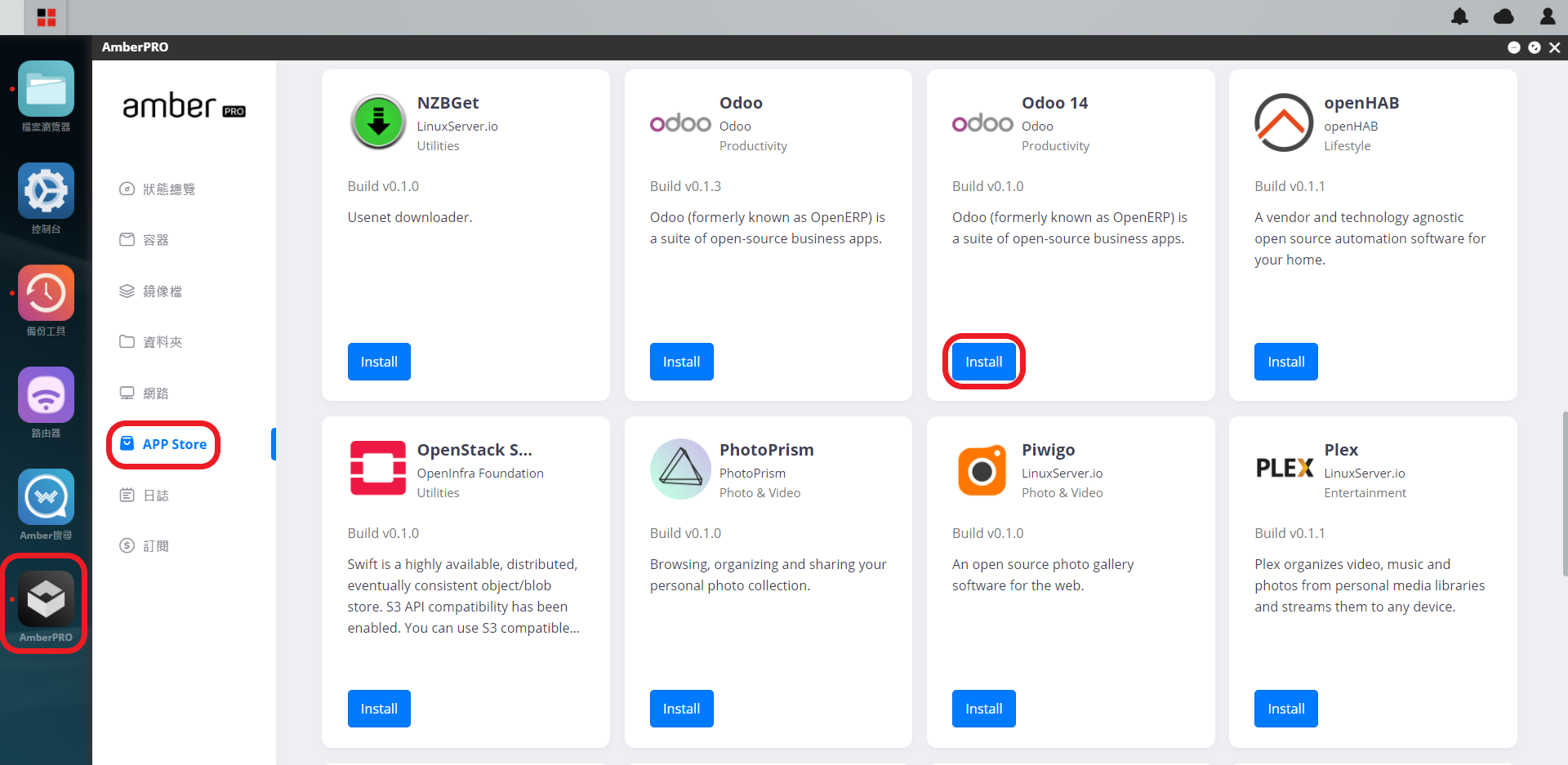Click the PhotoPrism app title

(x=766, y=450)
